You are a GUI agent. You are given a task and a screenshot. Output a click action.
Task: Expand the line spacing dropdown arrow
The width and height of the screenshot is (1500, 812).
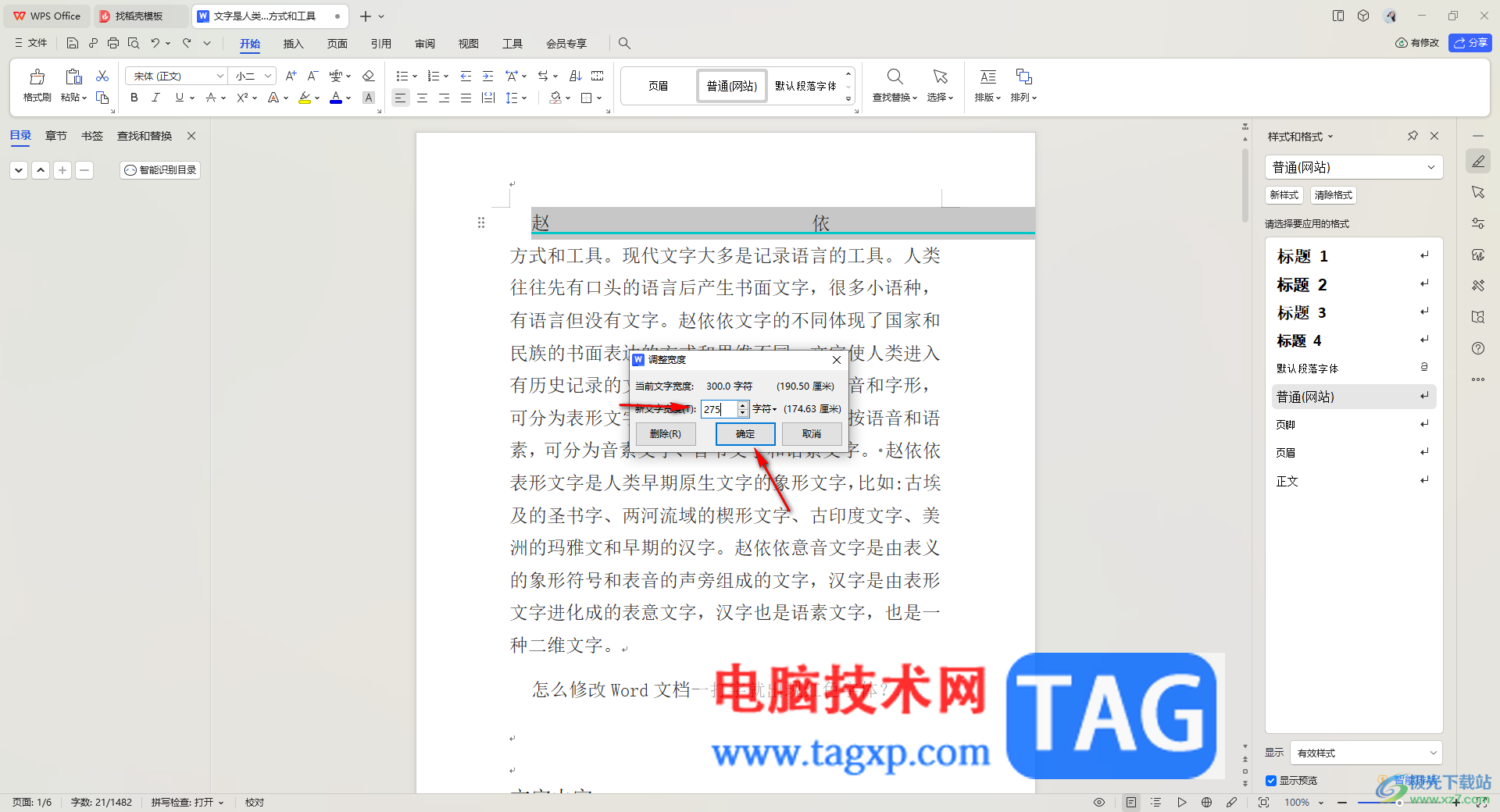(x=524, y=98)
